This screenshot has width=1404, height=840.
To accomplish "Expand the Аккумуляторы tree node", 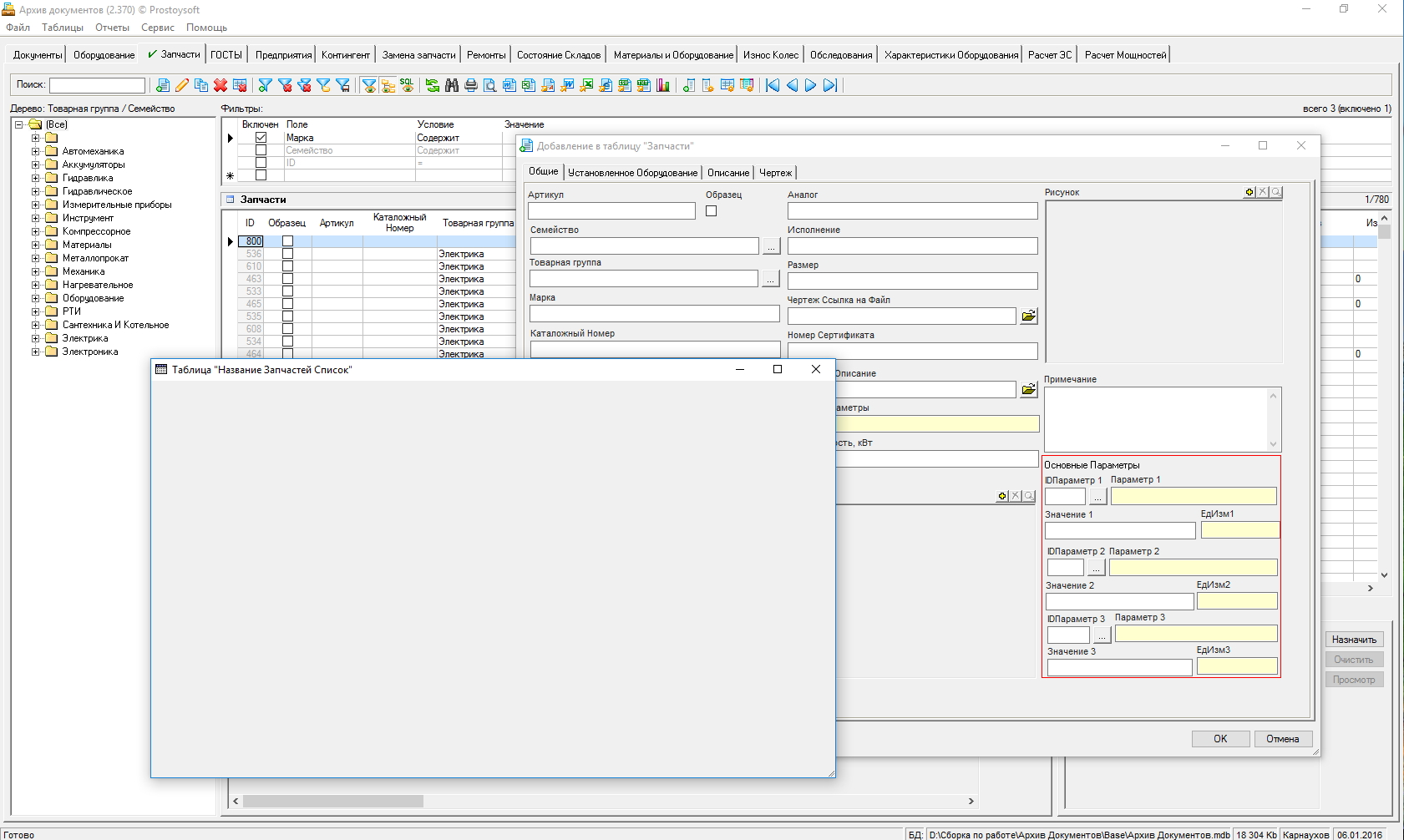I will pyautogui.click(x=35, y=164).
